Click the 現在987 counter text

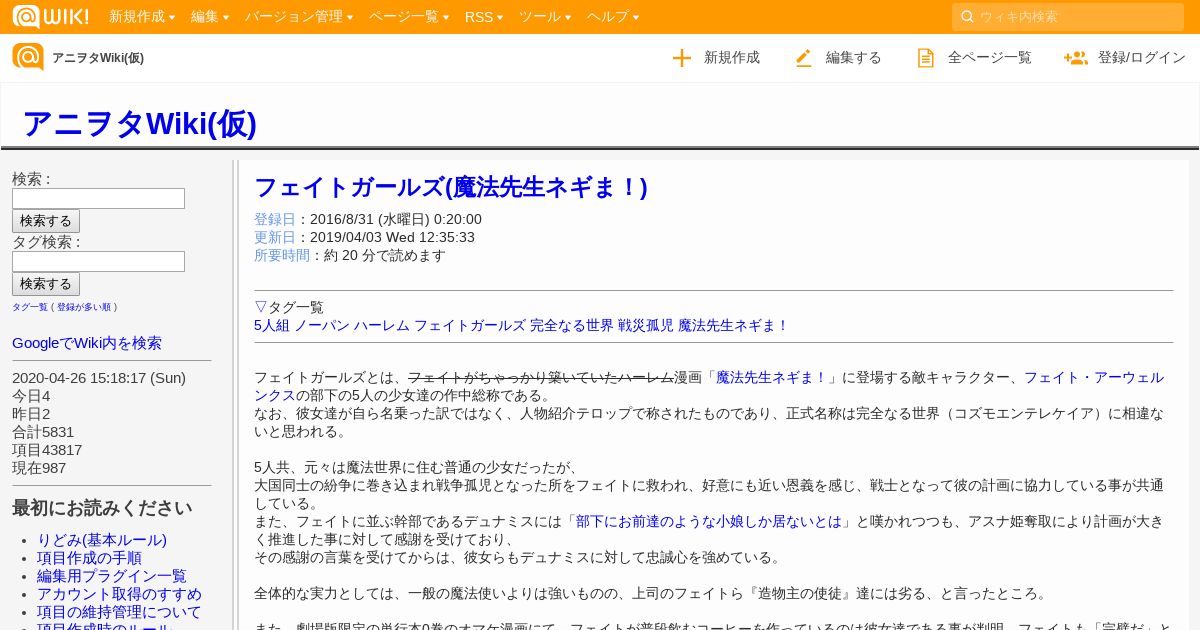tap(39, 468)
